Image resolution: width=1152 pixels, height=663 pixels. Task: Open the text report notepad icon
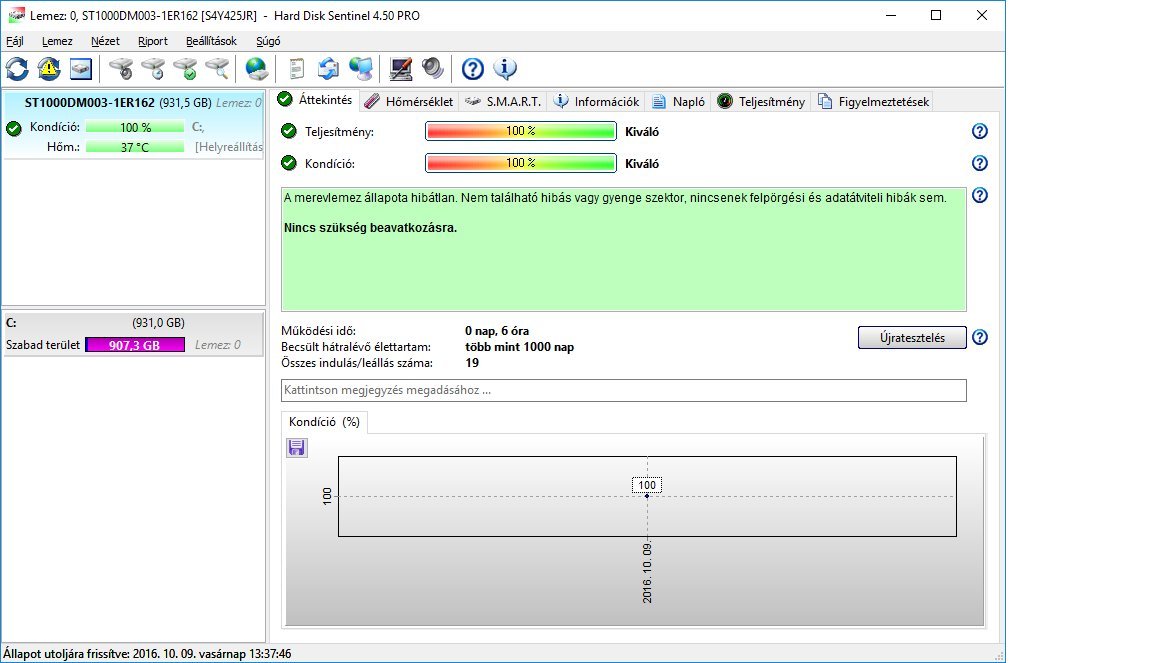coord(296,69)
